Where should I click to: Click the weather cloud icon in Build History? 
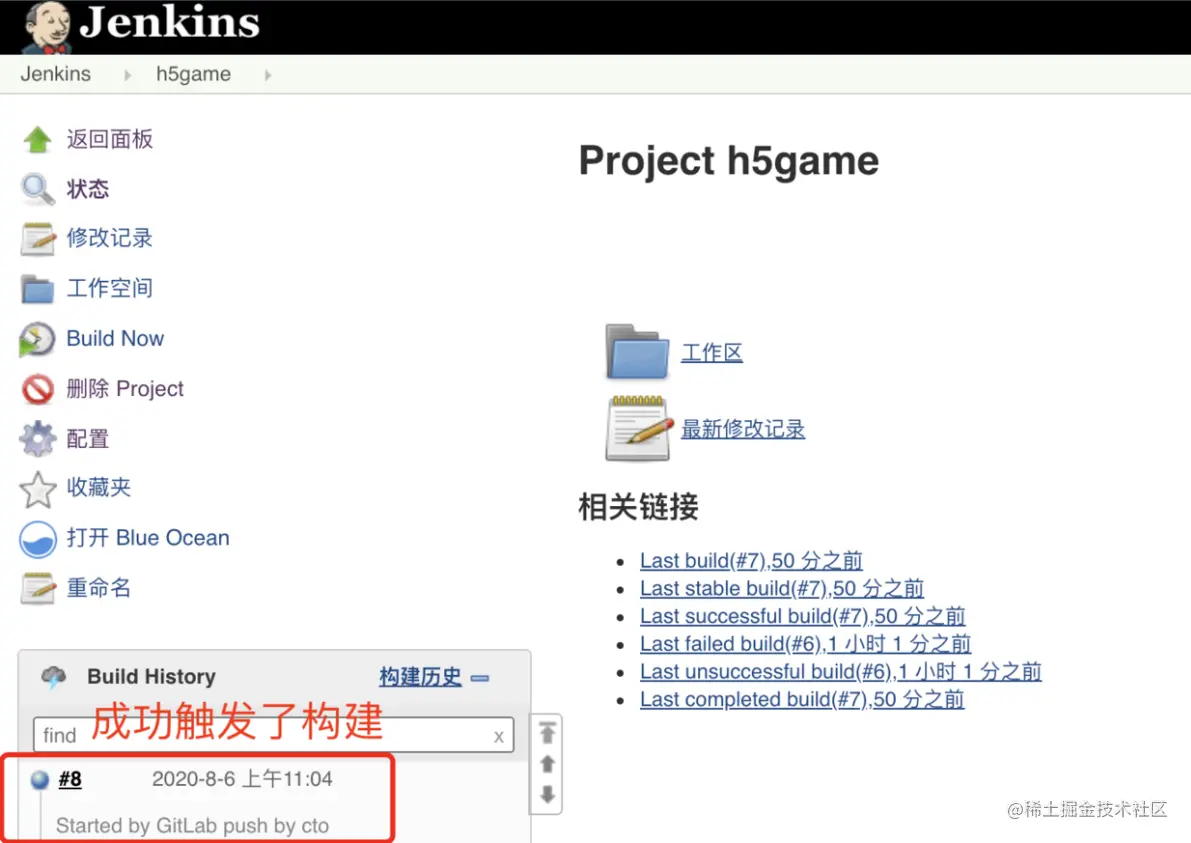(54, 676)
